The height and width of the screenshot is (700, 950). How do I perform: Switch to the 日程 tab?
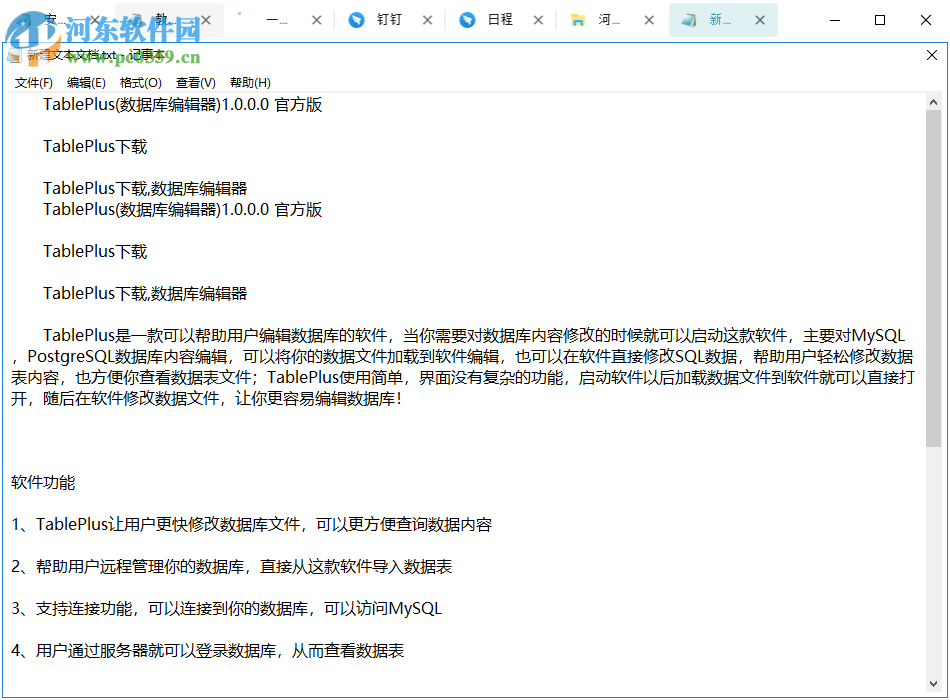[500, 19]
